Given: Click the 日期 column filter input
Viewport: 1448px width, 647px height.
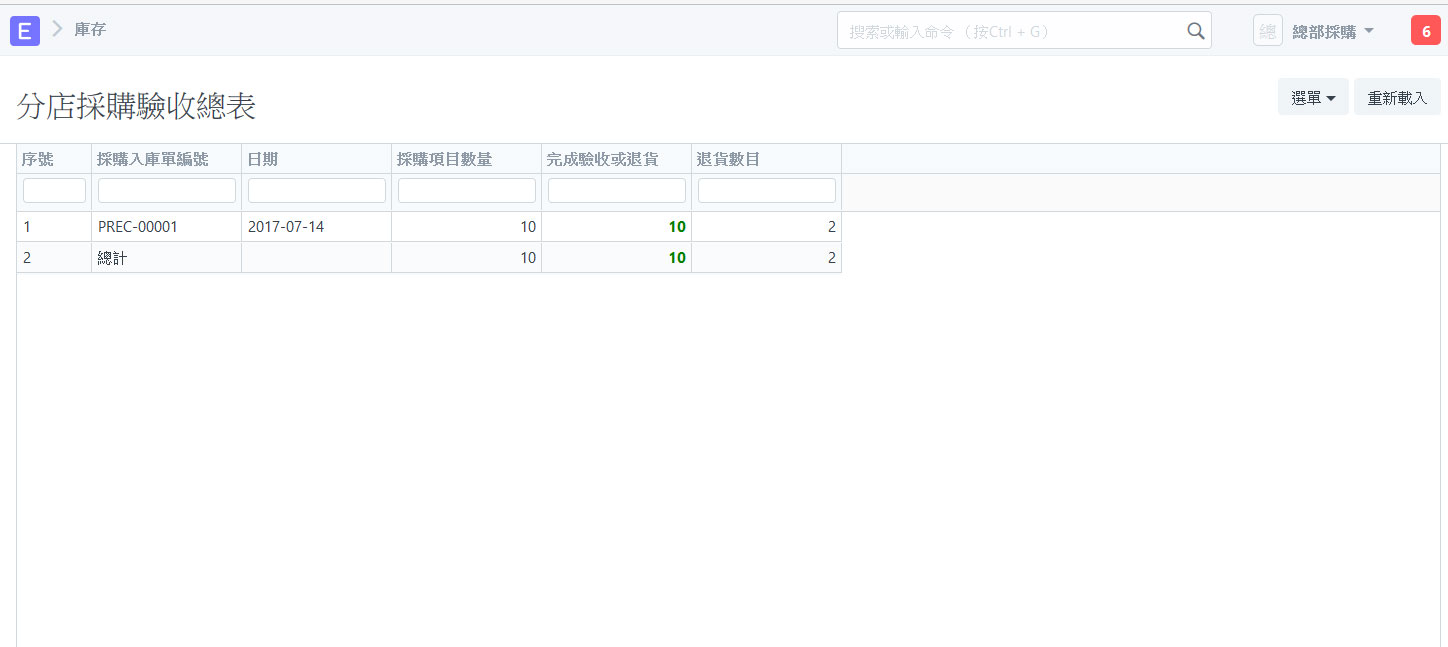Looking at the screenshot, I should pyautogui.click(x=316, y=190).
